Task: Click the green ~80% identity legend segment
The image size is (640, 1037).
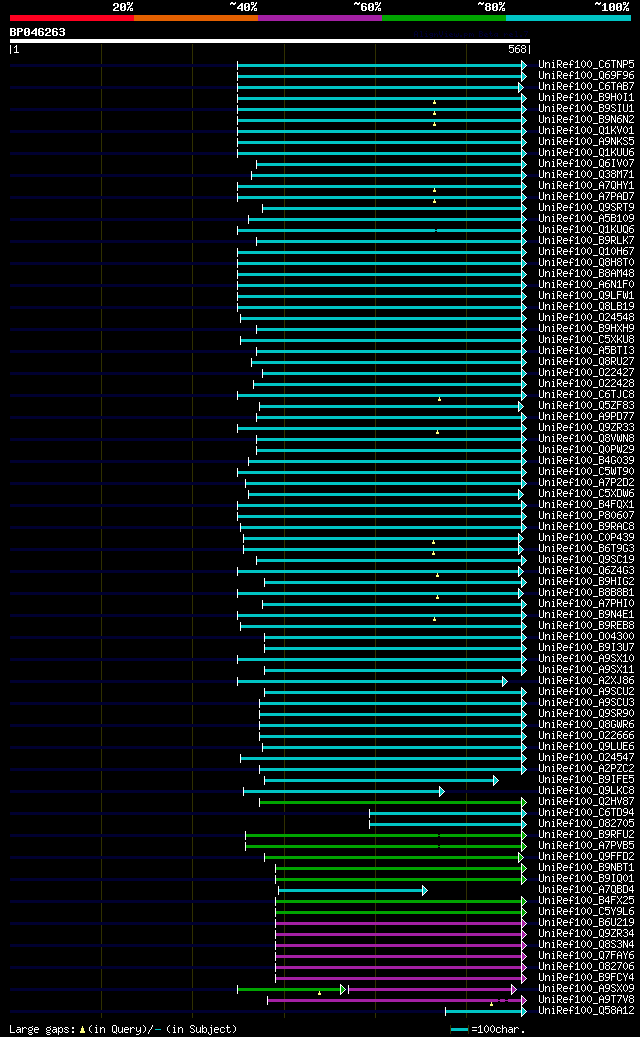Action: pyautogui.click(x=444, y=18)
